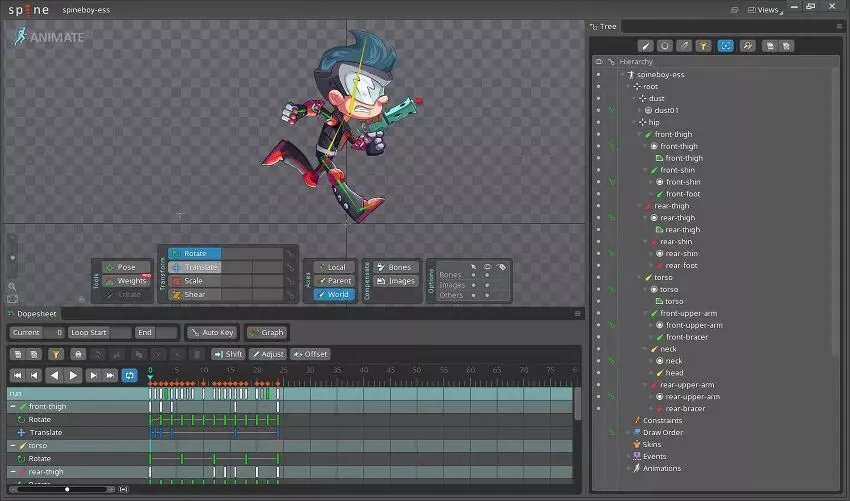Screen dimensions: 850x501
Task: Activate the Rotate transform tool
Action: 194,253
